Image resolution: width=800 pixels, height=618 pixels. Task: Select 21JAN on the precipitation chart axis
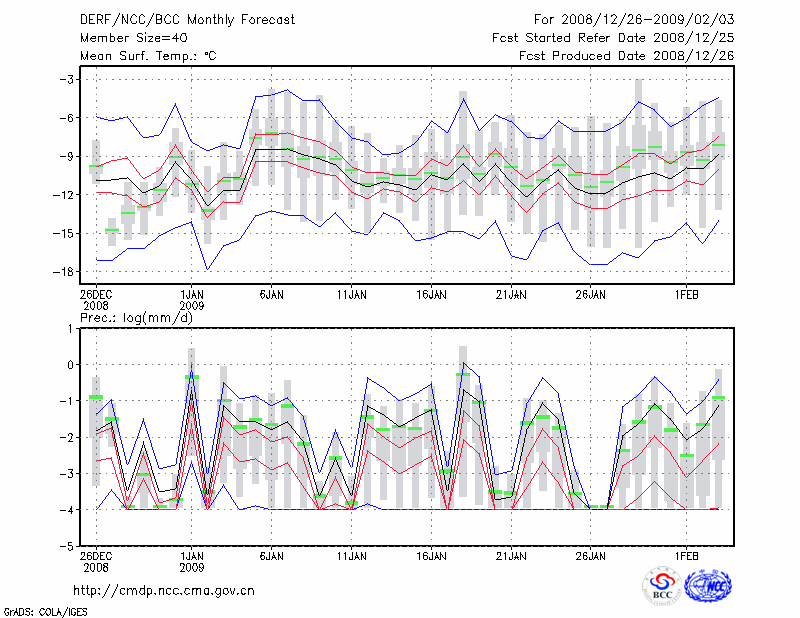tap(511, 555)
